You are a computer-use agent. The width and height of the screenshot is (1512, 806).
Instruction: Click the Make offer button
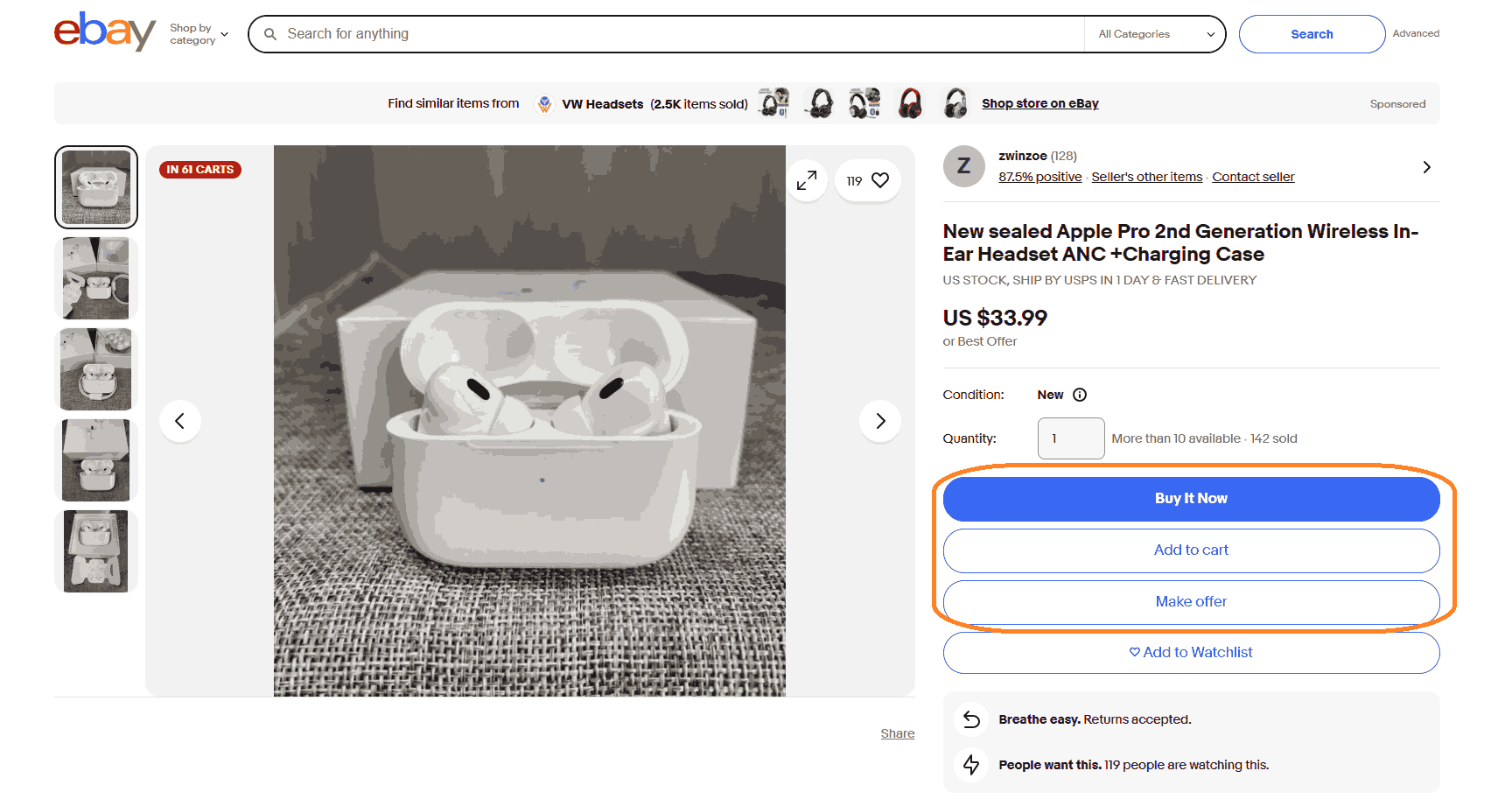pyautogui.click(x=1191, y=602)
